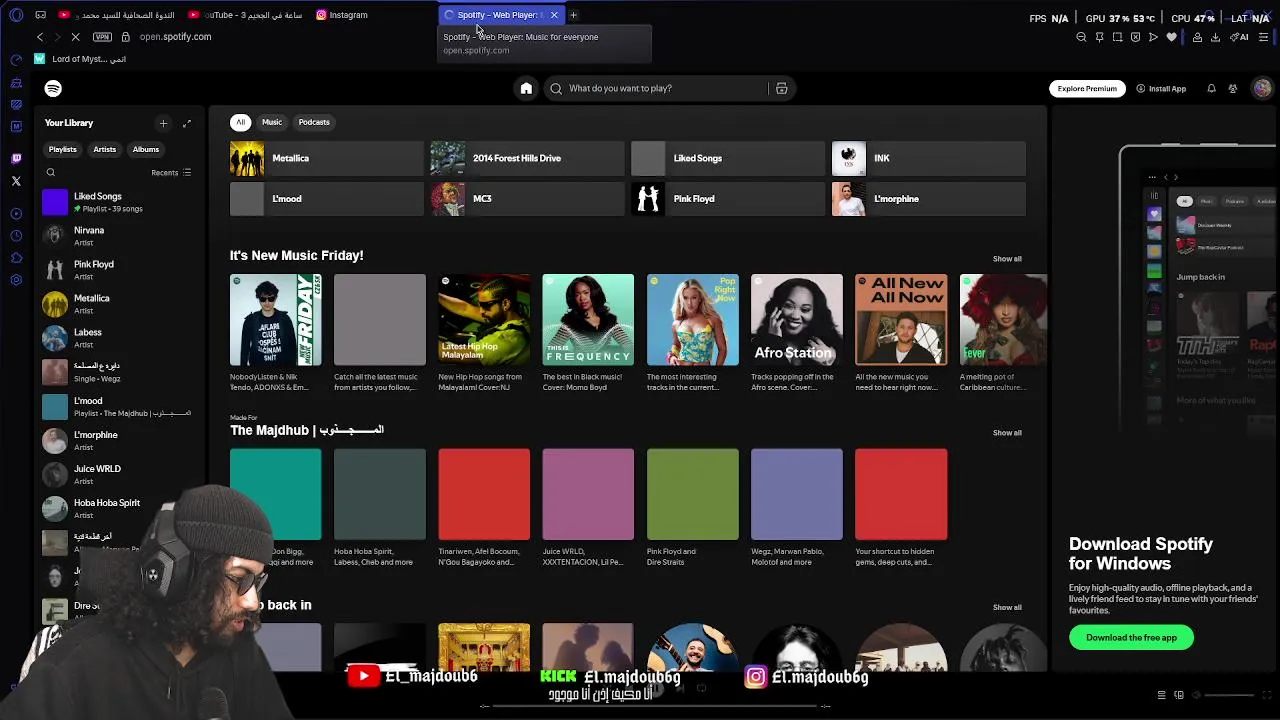Stop page loading with X button
Viewport: 1280px width, 720px height.
pyautogui.click(x=75, y=37)
